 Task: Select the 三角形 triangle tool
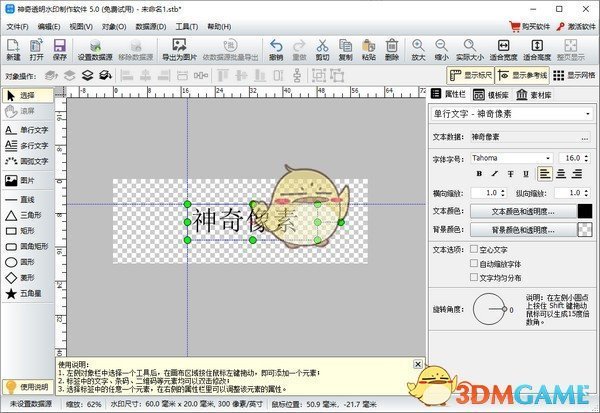click(28, 215)
